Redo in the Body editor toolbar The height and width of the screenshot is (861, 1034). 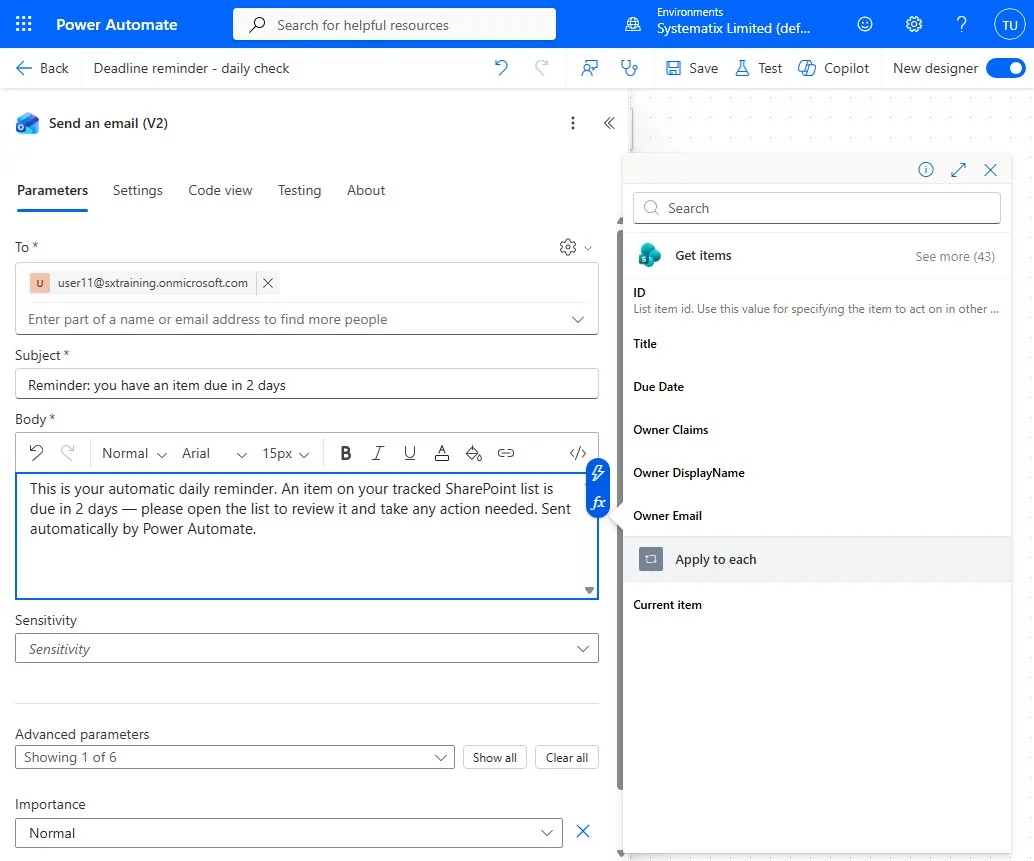click(67, 453)
